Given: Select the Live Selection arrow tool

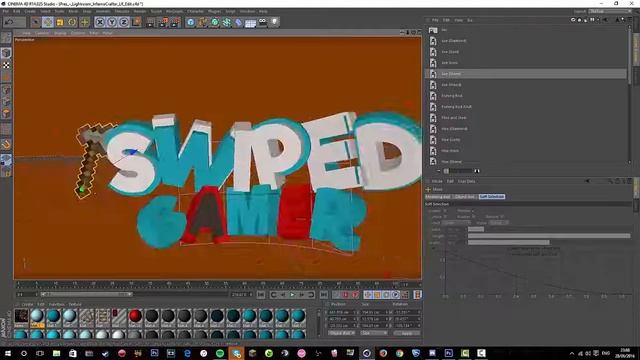Looking at the screenshot, I should (36, 22).
